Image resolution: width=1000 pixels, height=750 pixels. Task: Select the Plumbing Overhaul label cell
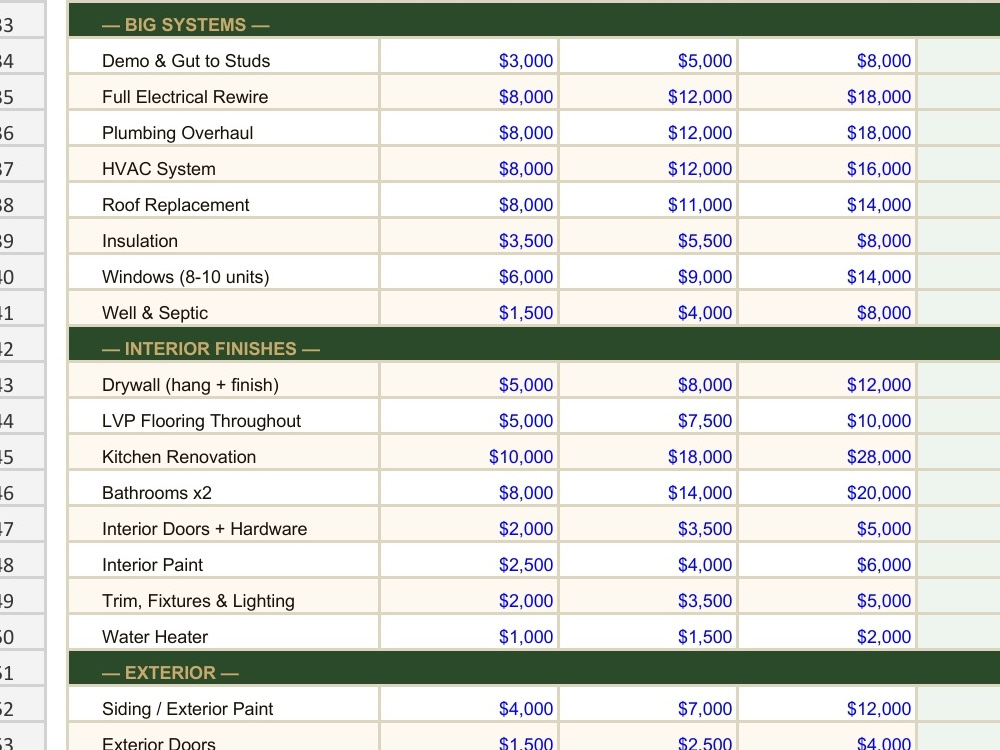[x=224, y=128]
